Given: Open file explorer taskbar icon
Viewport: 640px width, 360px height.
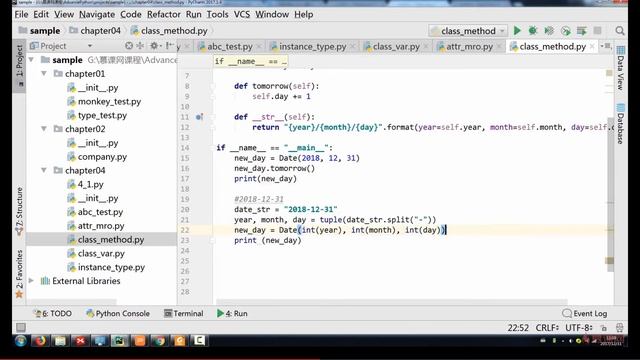Looking at the screenshot, I should tap(60, 340).
